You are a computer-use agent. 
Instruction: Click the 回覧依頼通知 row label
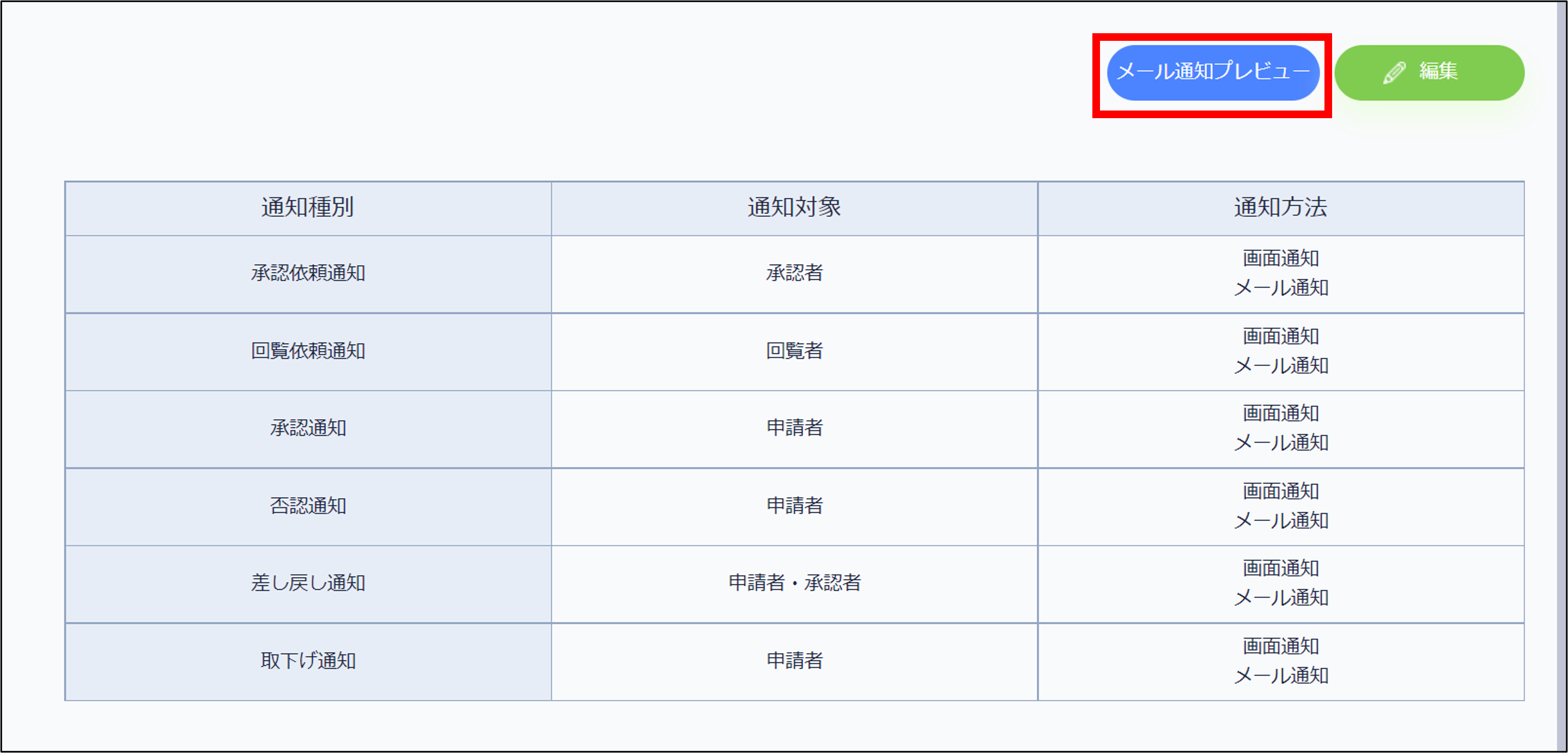point(308,351)
